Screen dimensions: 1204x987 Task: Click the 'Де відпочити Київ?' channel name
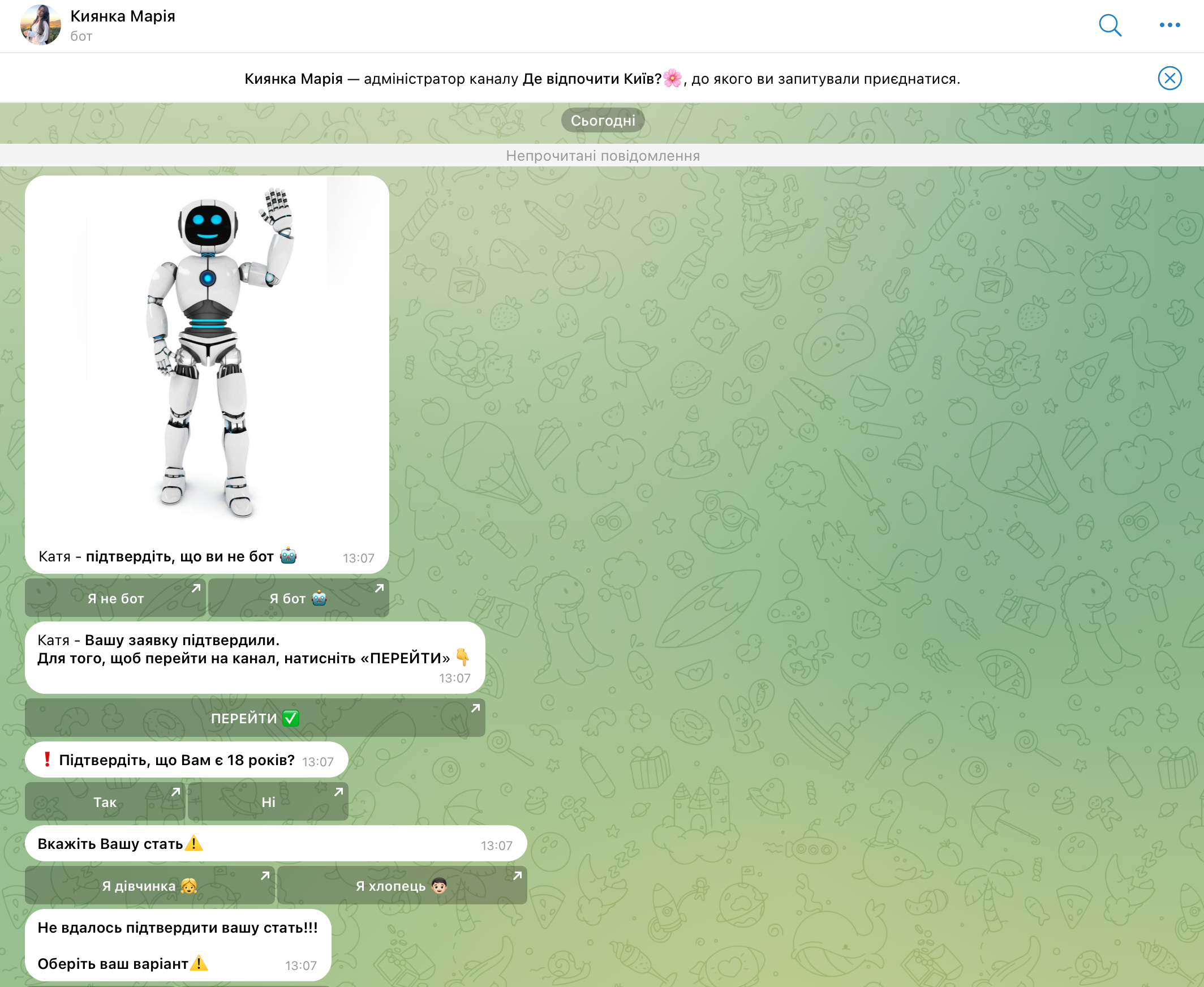click(591, 79)
